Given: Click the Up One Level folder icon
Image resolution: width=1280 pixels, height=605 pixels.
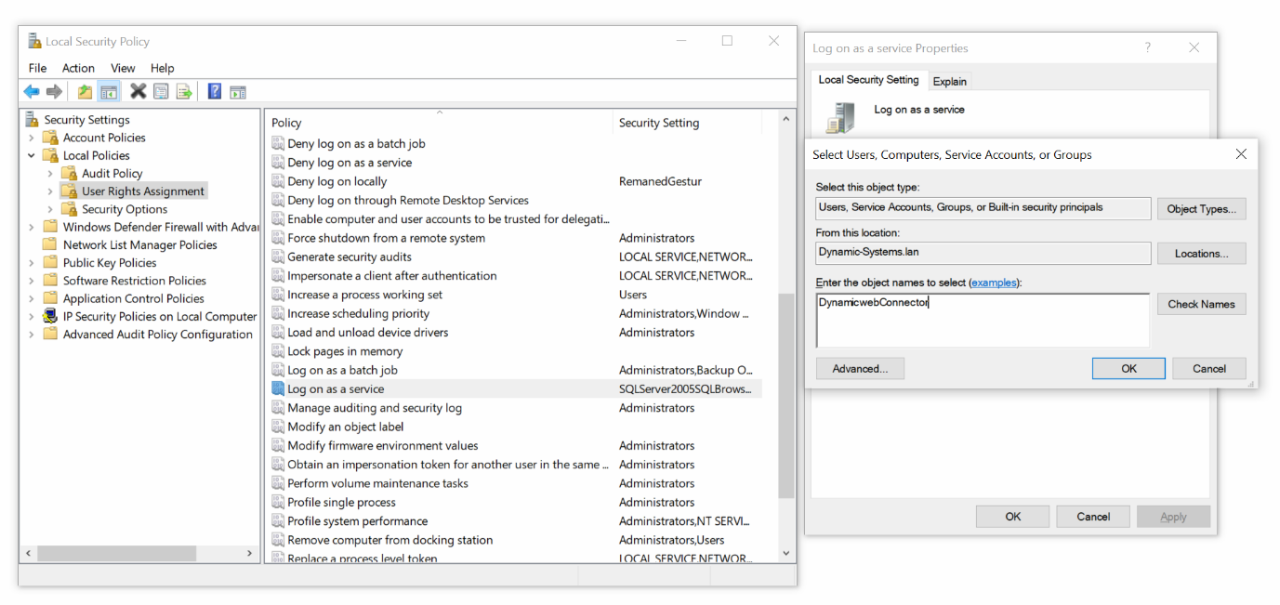Looking at the screenshot, I should click(85, 92).
